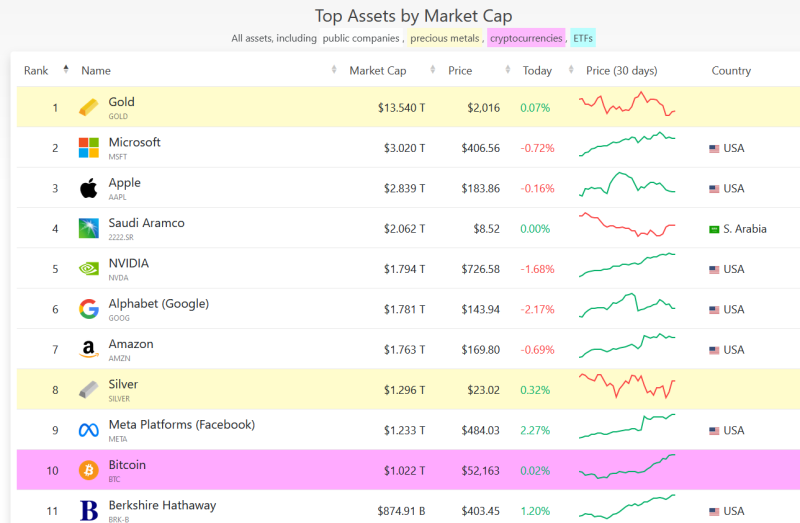Click Saudi Aramco's 30-day price chart
Viewport: 800px width, 523px height.
point(627,225)
